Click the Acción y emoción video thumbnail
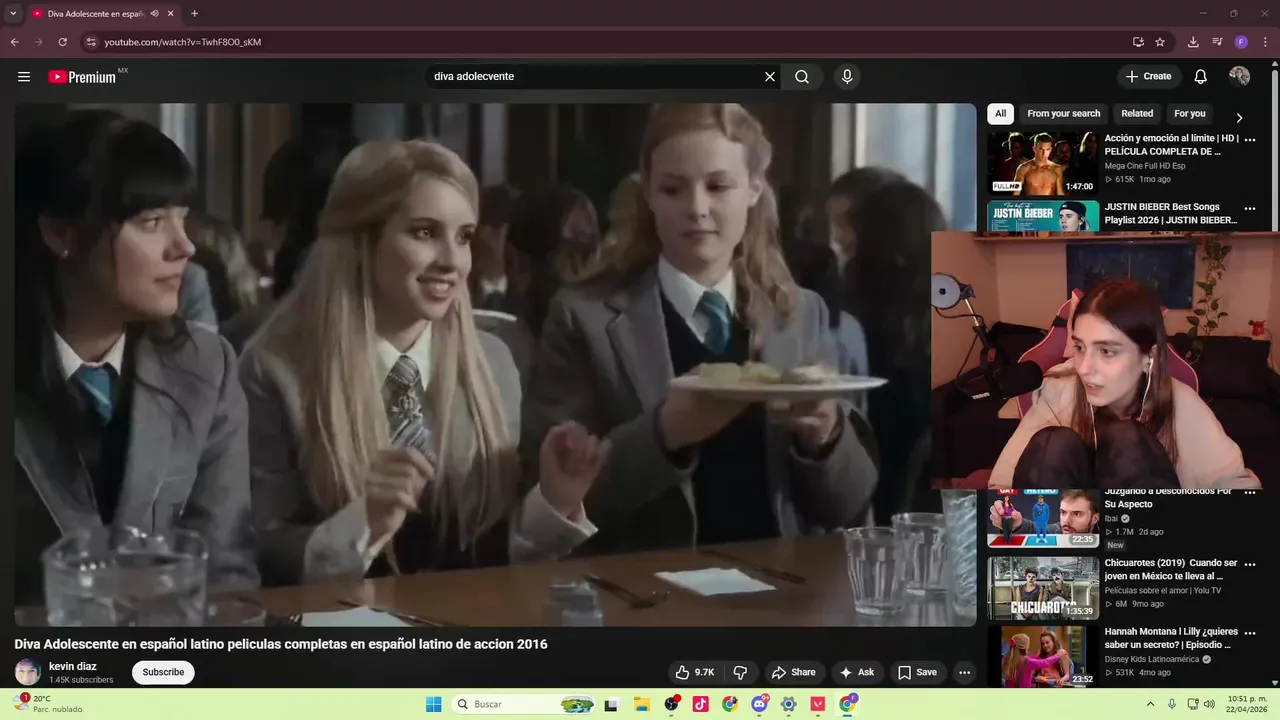 [1043, 163]
